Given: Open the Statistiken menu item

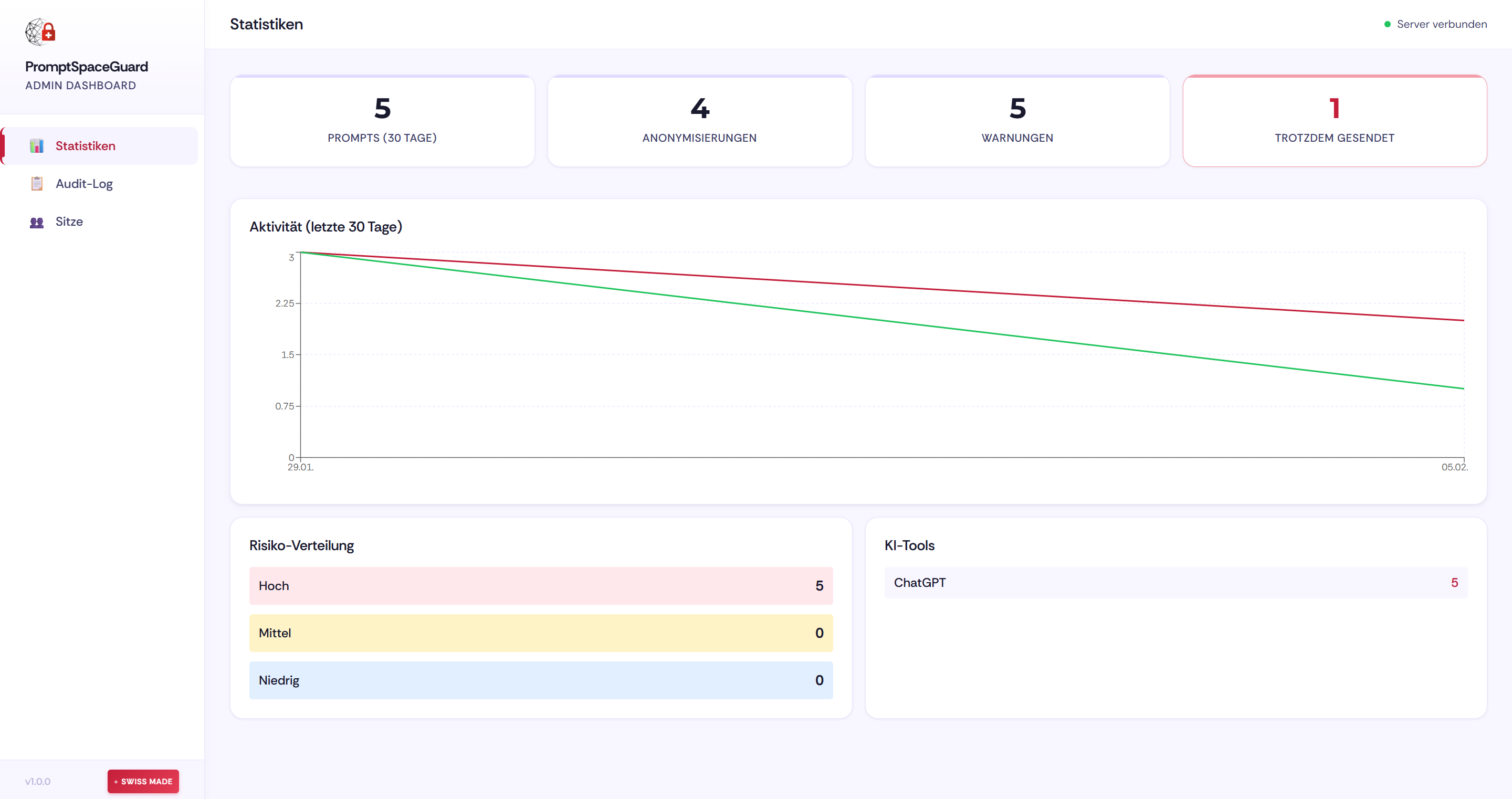Looking at the screenshot, I should [85, 145].
